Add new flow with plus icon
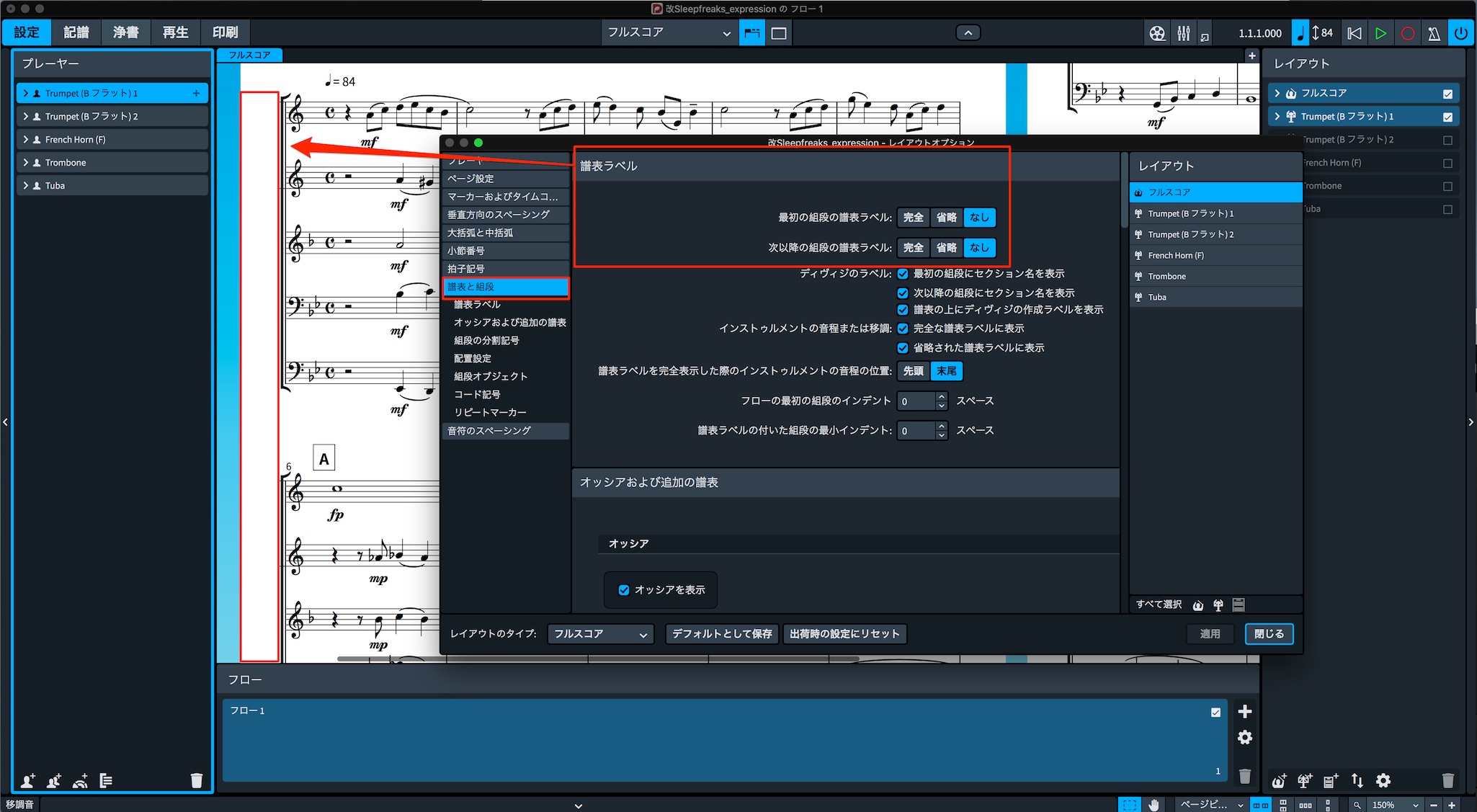The height and width of the screenshot is (812, 1477). tap(1244, 712)
